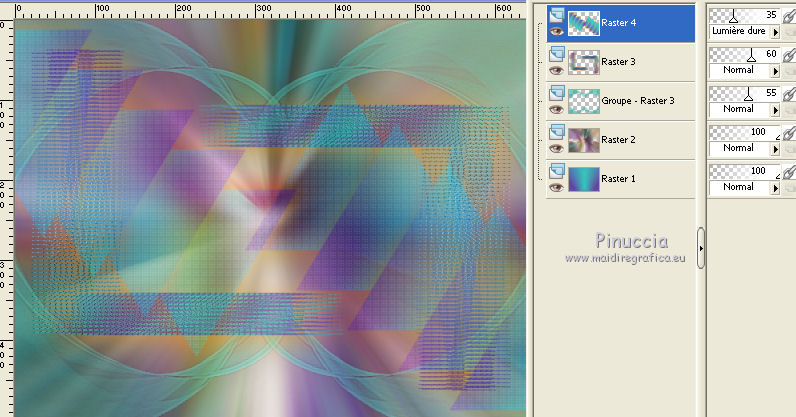Click the Raster 4 opacity slider set to 35
This screenshot has height=417, width=796.
pos(745,16)
